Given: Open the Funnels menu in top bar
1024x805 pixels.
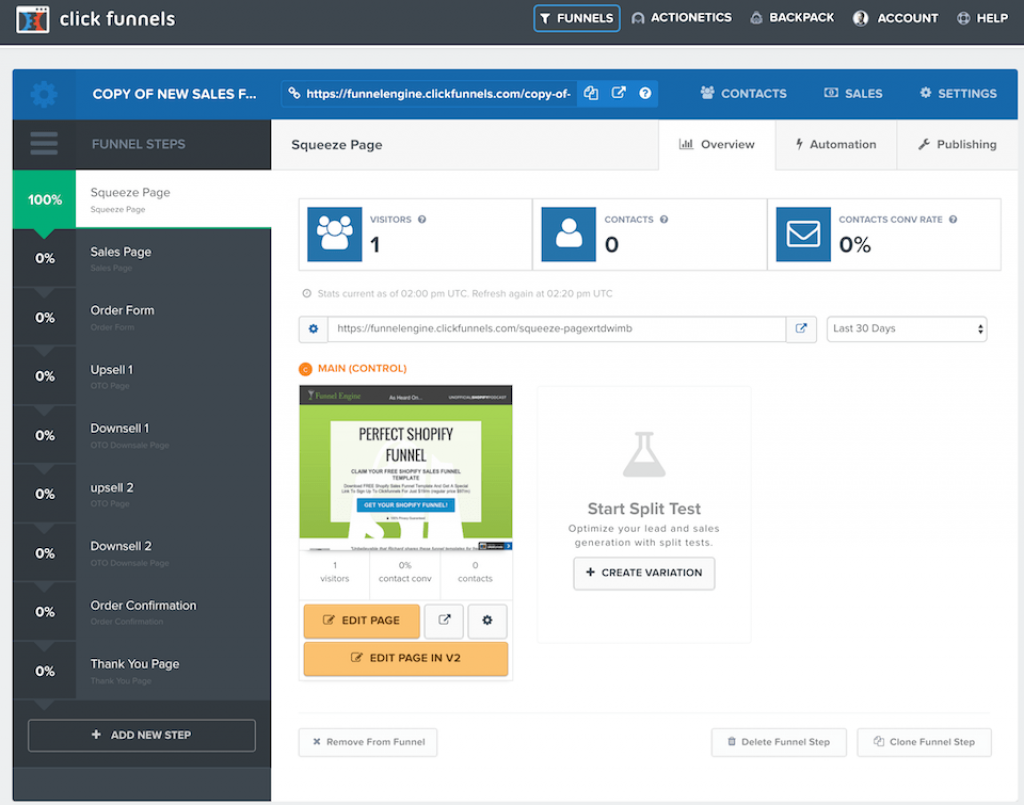Looking at the screenshot, I should 576,18.
